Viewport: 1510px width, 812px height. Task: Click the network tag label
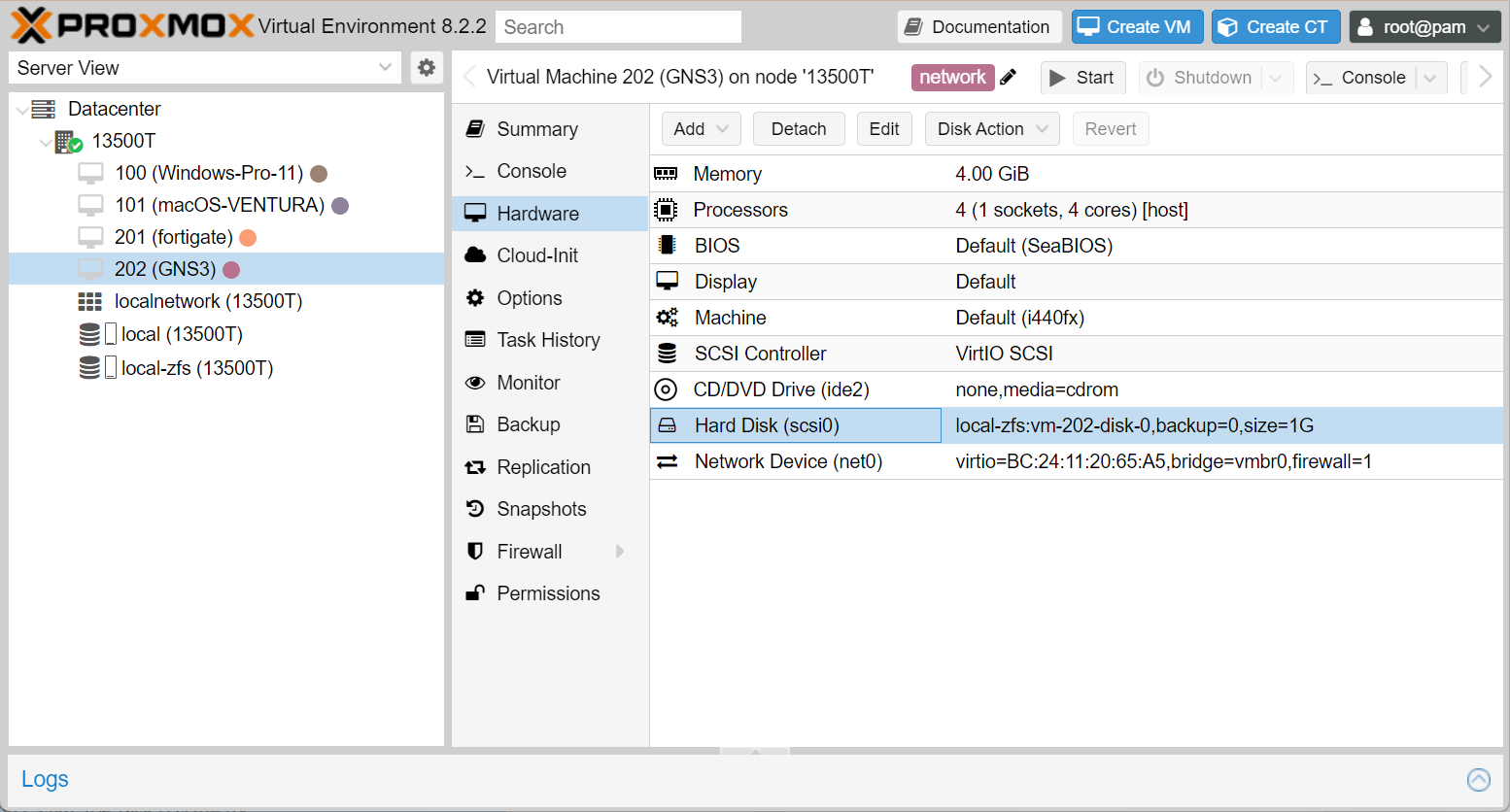[x=952, y=78]
